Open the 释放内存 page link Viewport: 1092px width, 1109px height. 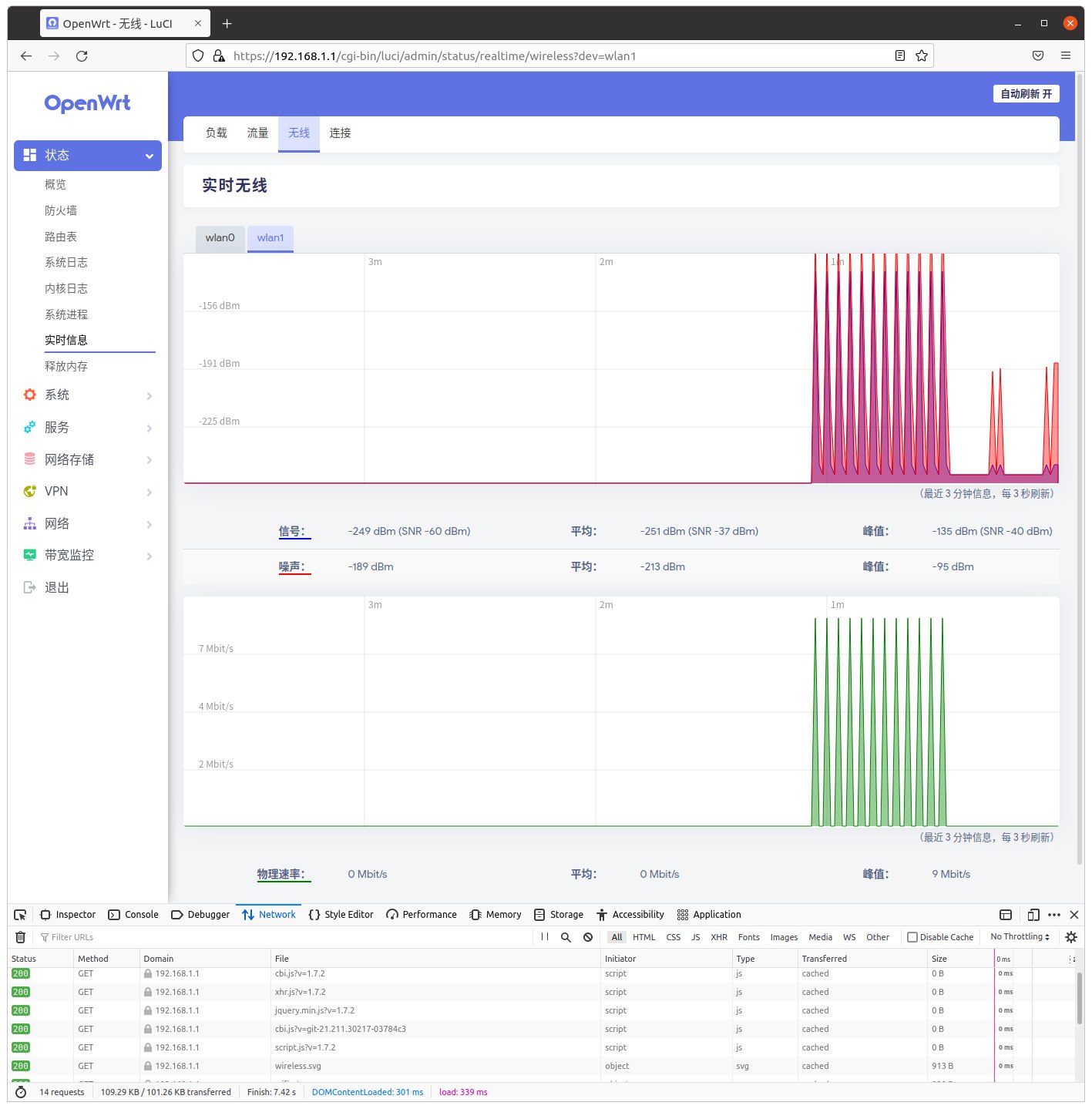coord(65,365)
